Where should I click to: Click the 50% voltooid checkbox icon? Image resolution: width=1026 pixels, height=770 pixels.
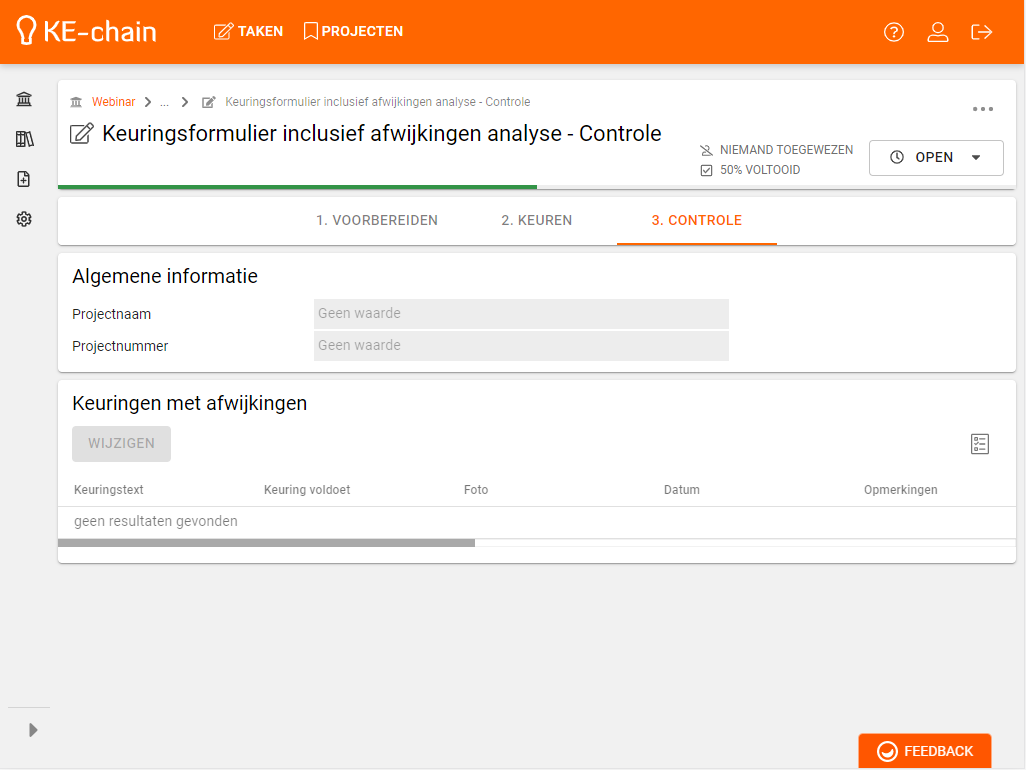(706, 170)
